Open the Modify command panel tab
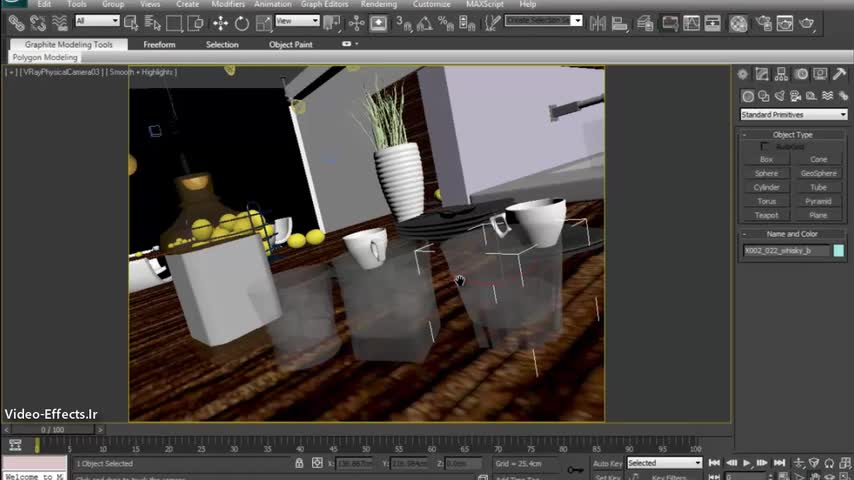Screen dimensions: 854x480 click(761, 74)
